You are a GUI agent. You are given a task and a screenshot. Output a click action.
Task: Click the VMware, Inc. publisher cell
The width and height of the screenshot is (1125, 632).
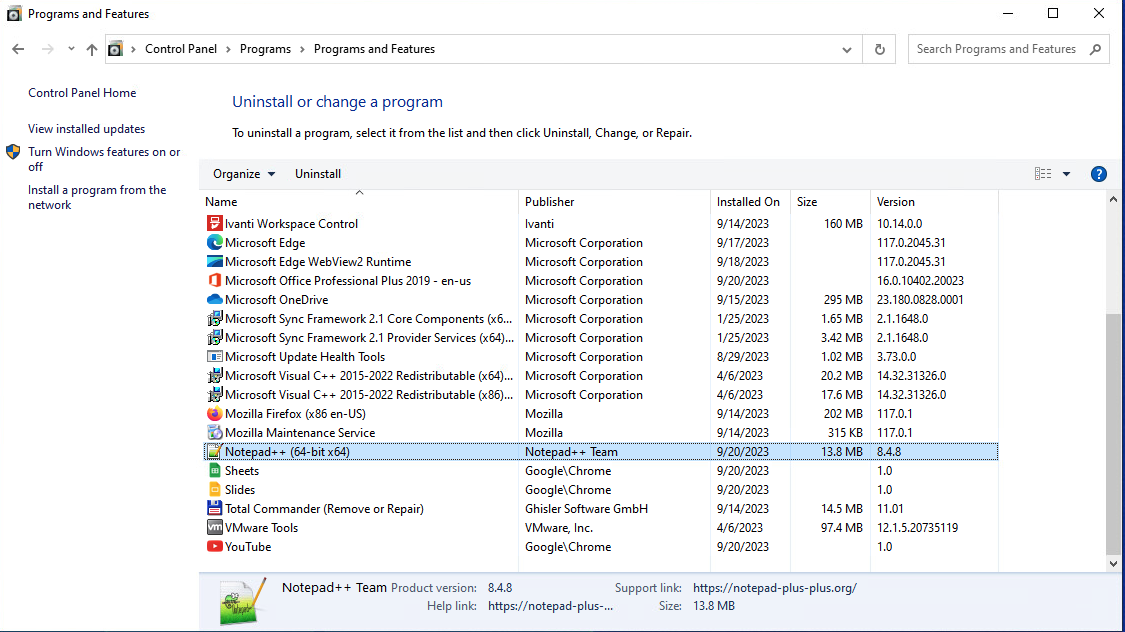[559, 527]
